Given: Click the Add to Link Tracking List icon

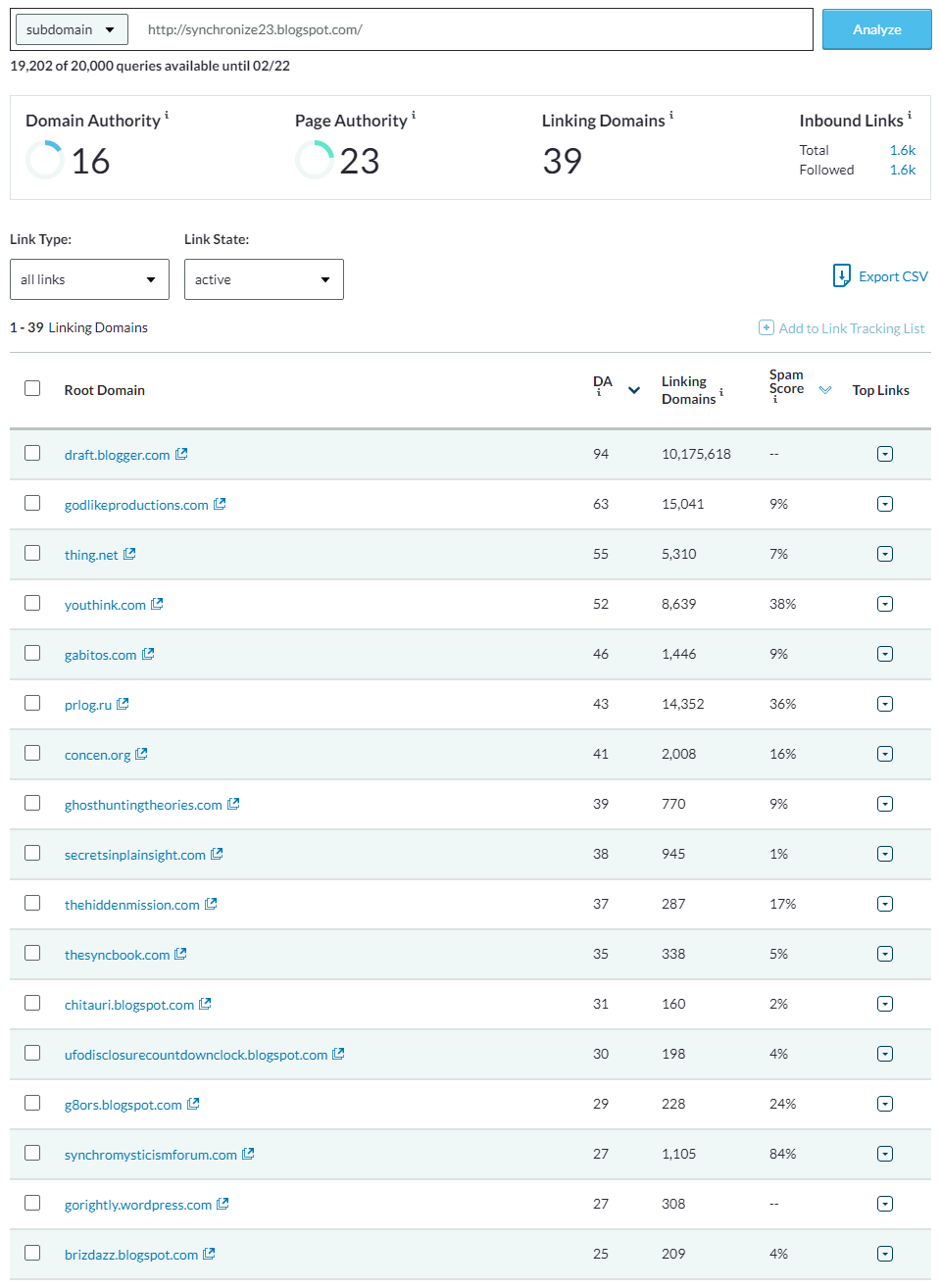Looking at the screenshot, I should (766, 327).
